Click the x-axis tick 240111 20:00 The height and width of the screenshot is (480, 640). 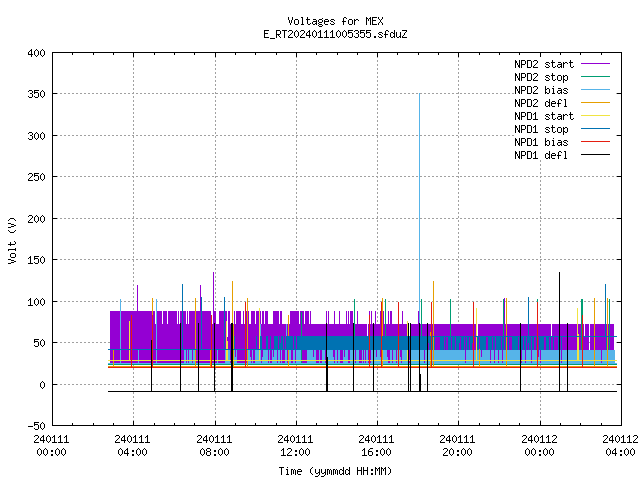pyautogui.click(x=457, y=446)
